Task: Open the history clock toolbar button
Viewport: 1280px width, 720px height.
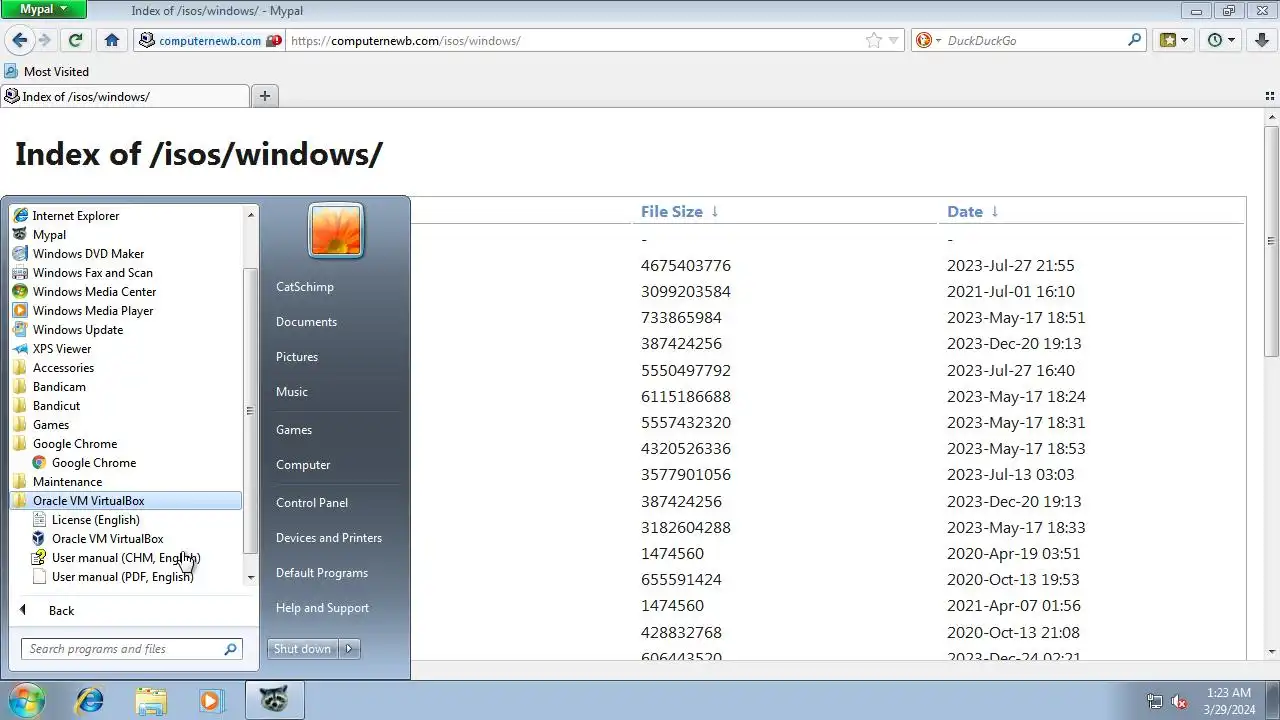Action: point(1221,40)
